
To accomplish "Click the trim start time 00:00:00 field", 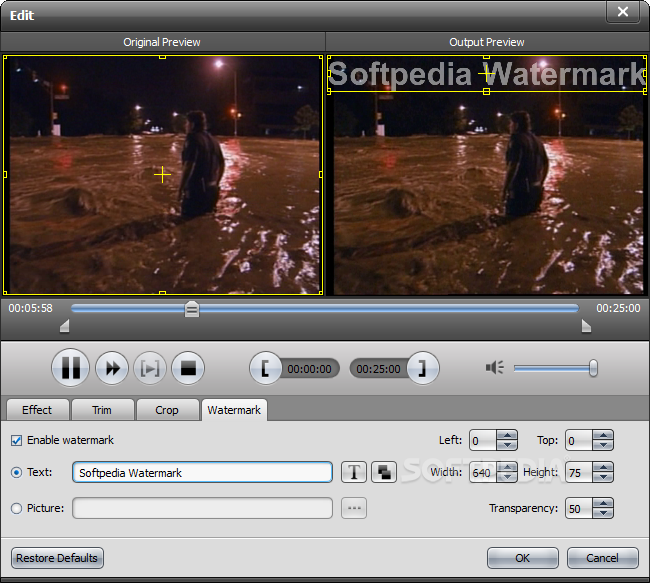I will point(309,369).
